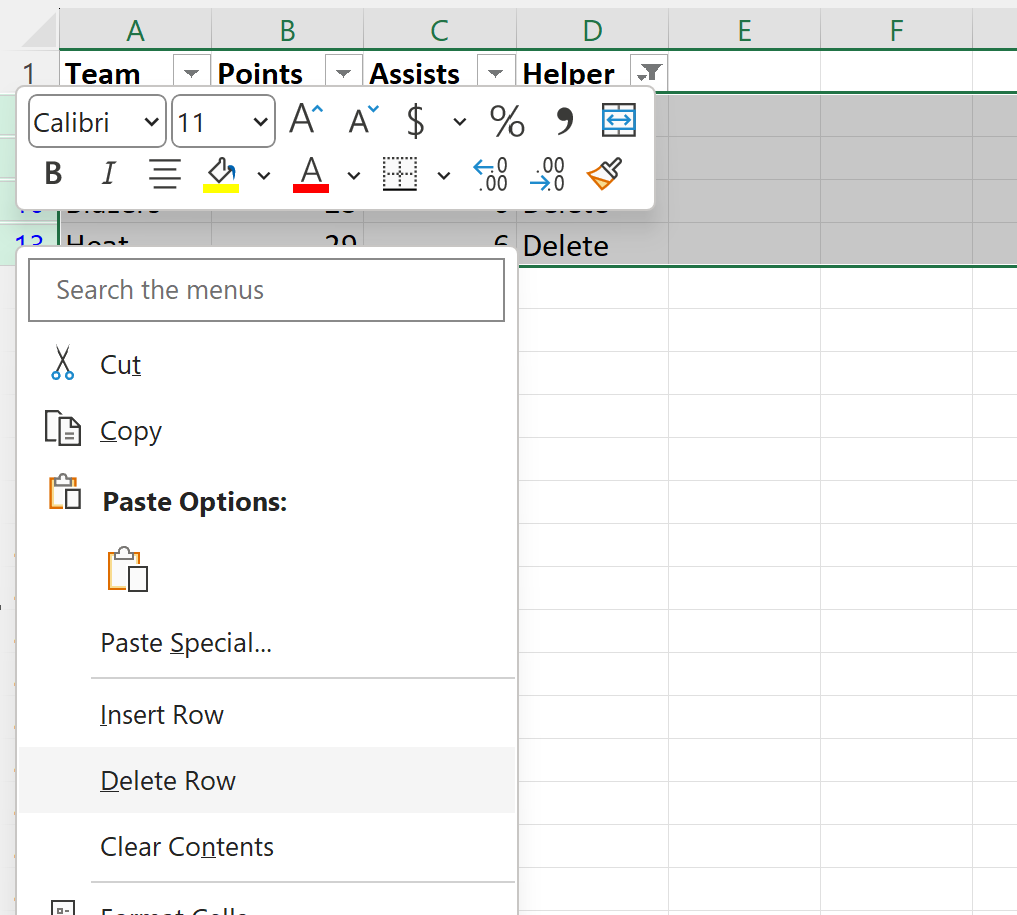This screenshot has width=1017, height=915.
Task: Apply Percent Style formatting
Action: pos(507,121)
